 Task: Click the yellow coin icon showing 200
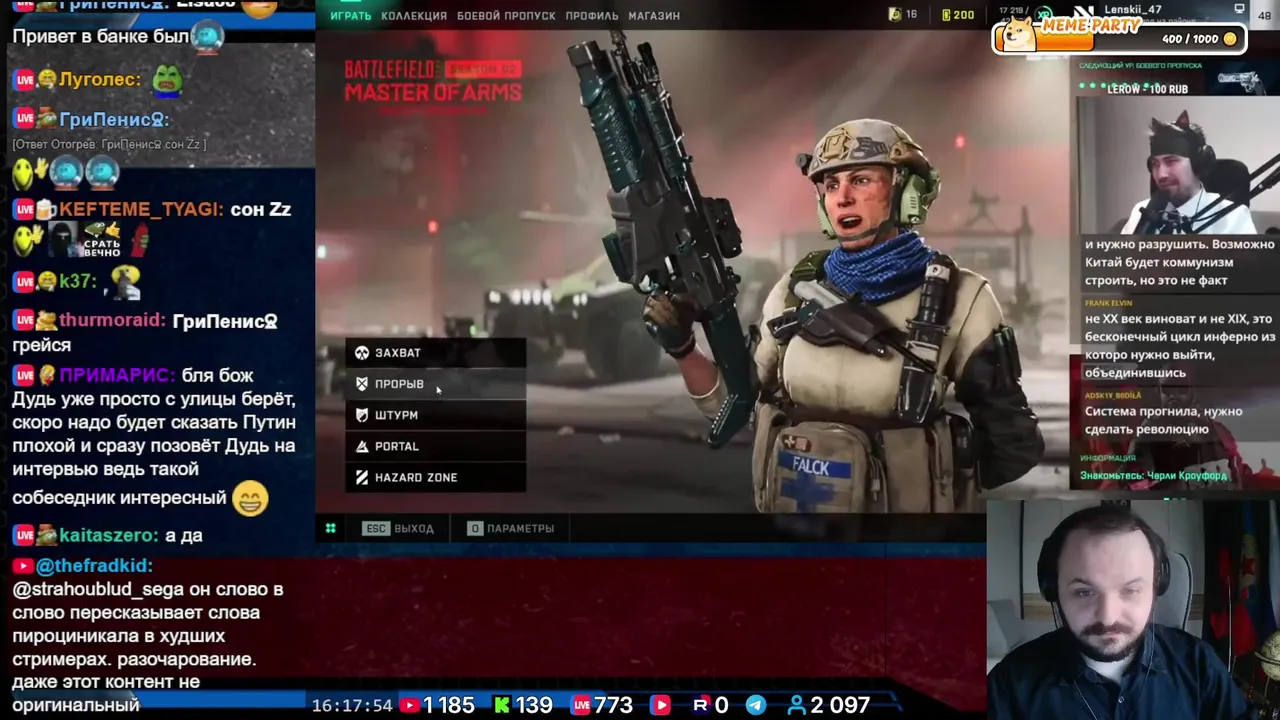click(946, 15)
